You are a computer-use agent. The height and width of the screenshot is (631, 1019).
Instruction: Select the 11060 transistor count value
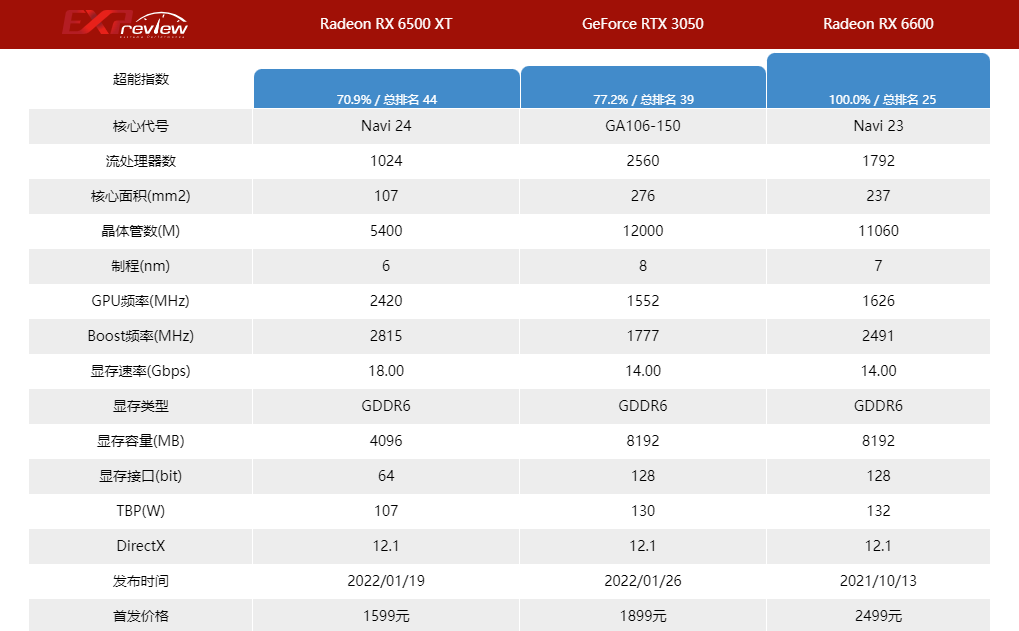click(878, 231)
